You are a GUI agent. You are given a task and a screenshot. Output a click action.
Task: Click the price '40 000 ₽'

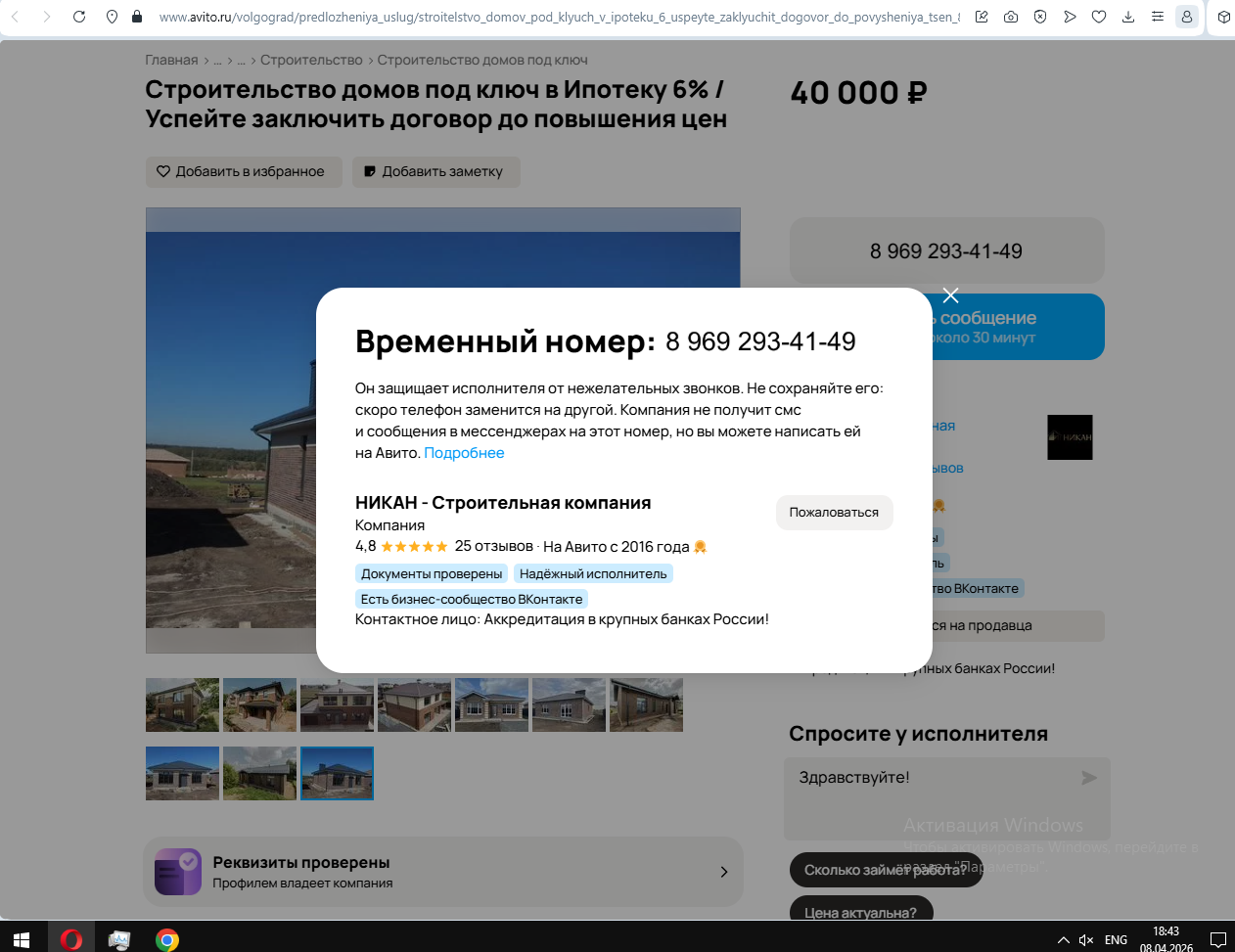pos(858,93)
